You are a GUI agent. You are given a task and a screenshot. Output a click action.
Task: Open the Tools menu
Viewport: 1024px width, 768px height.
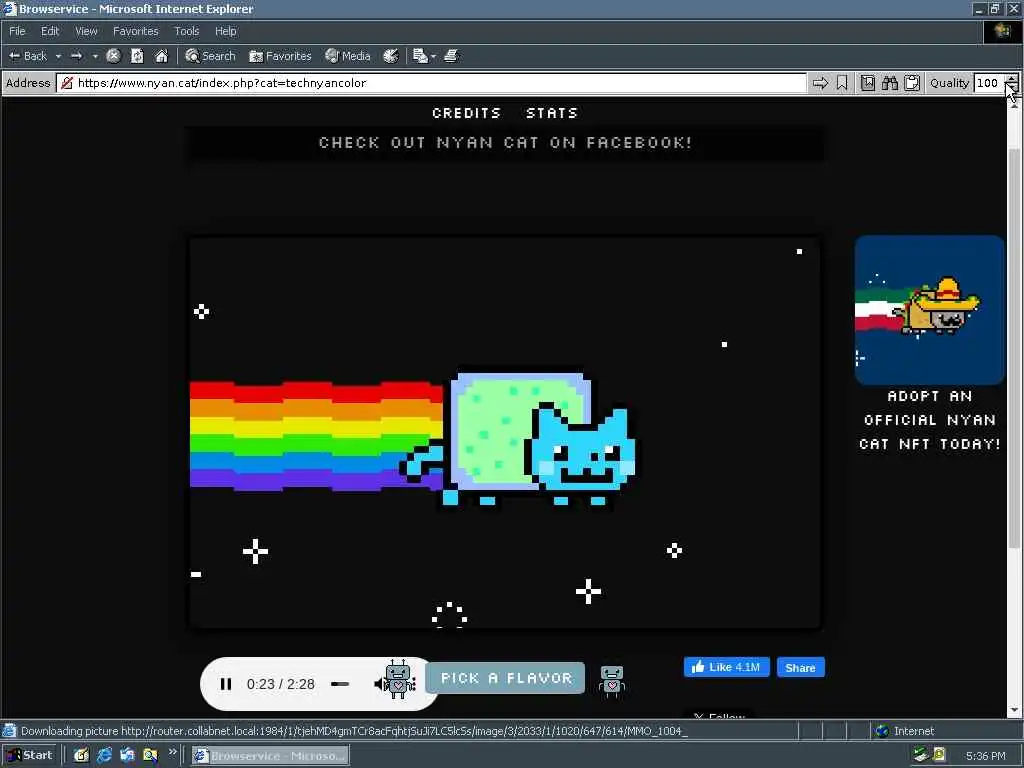point(186,31)
